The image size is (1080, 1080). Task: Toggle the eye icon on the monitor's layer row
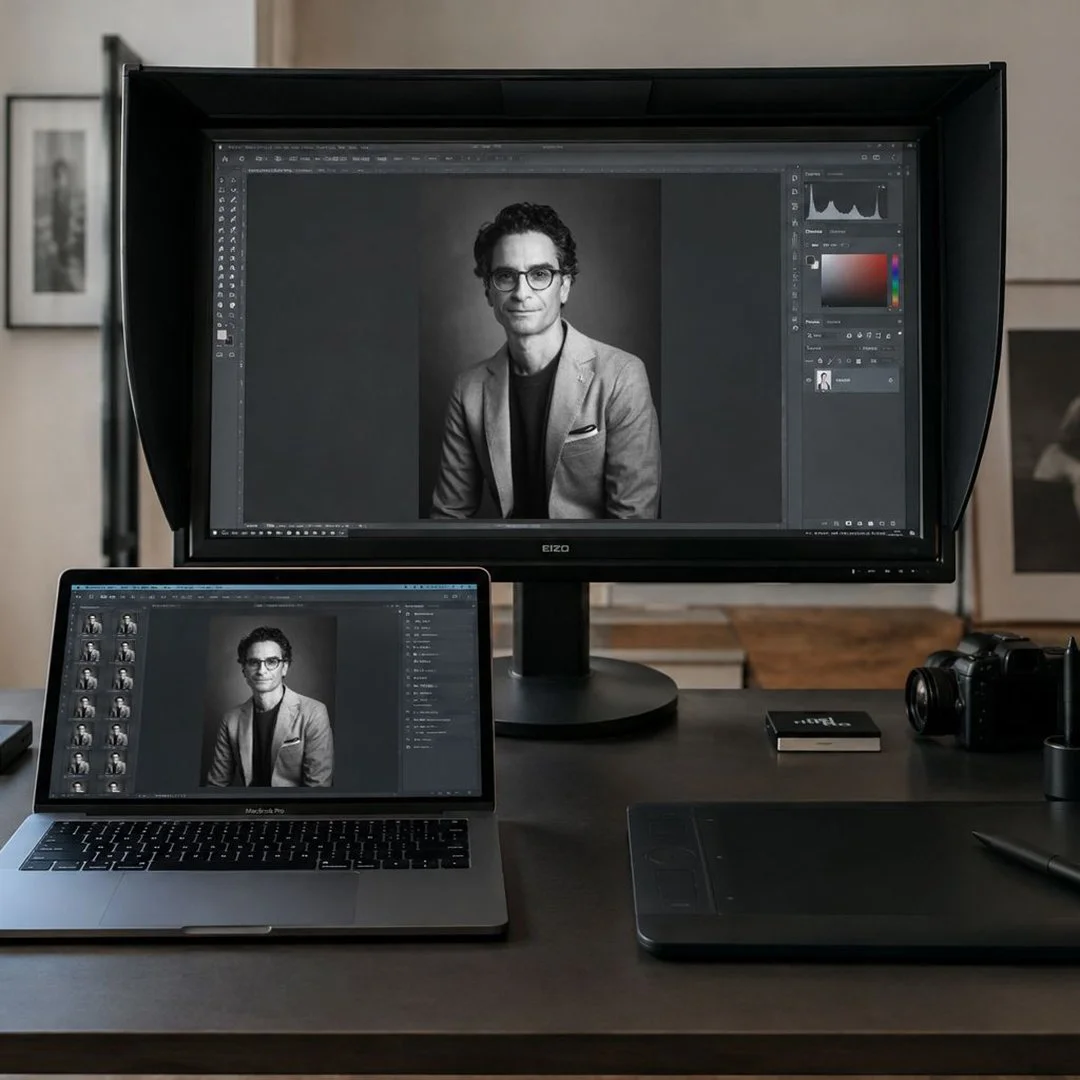(x=809, y=380)
